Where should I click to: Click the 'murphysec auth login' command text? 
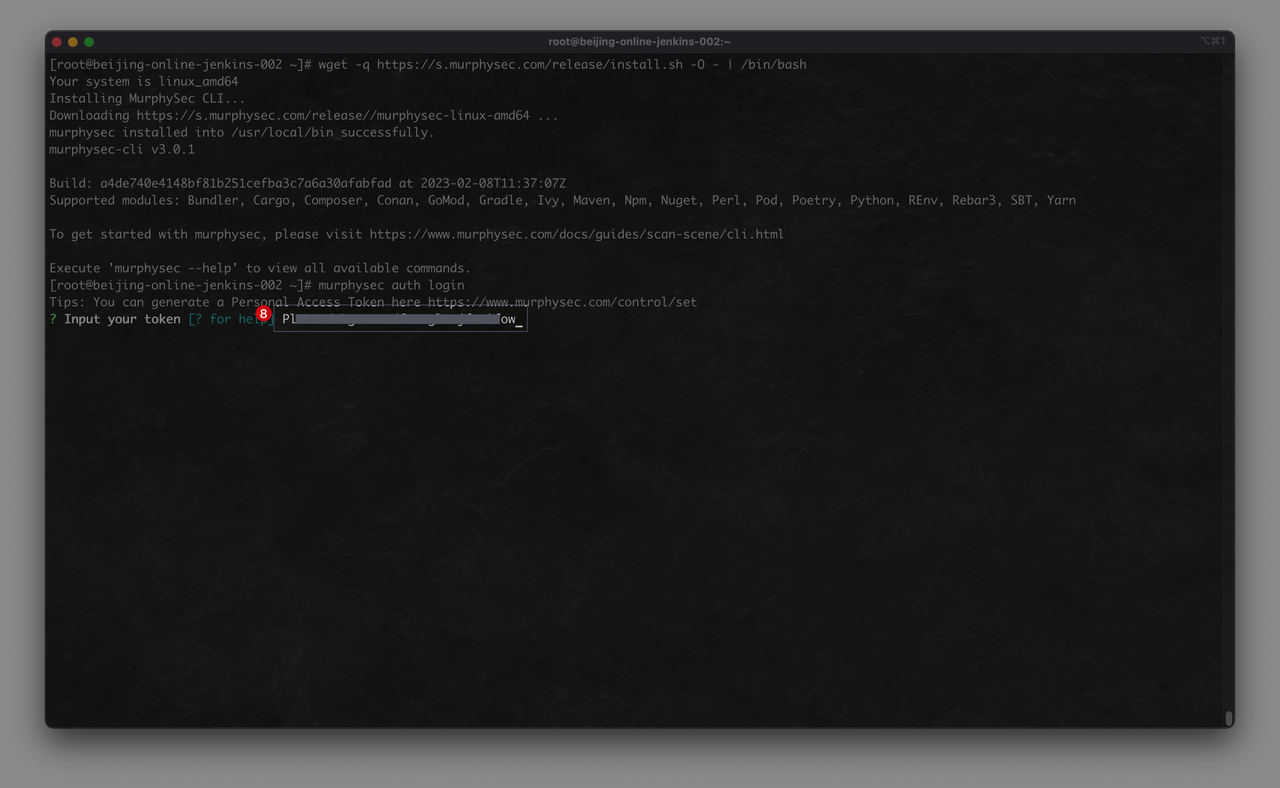(391, 285)
